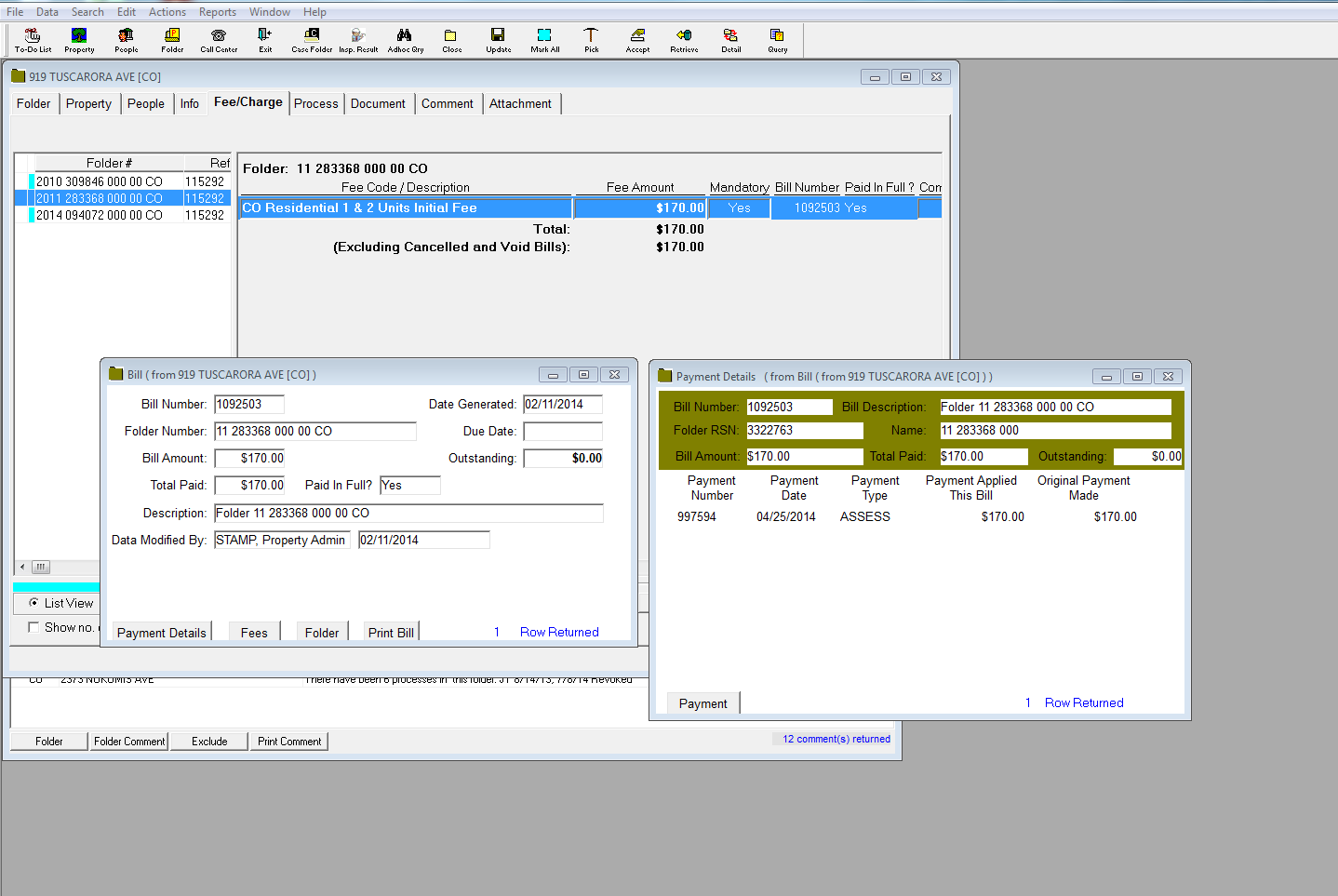This screenshot has height=896, width=1338.
Task: Click the Due Date input field
Action: tap(563, 432)
